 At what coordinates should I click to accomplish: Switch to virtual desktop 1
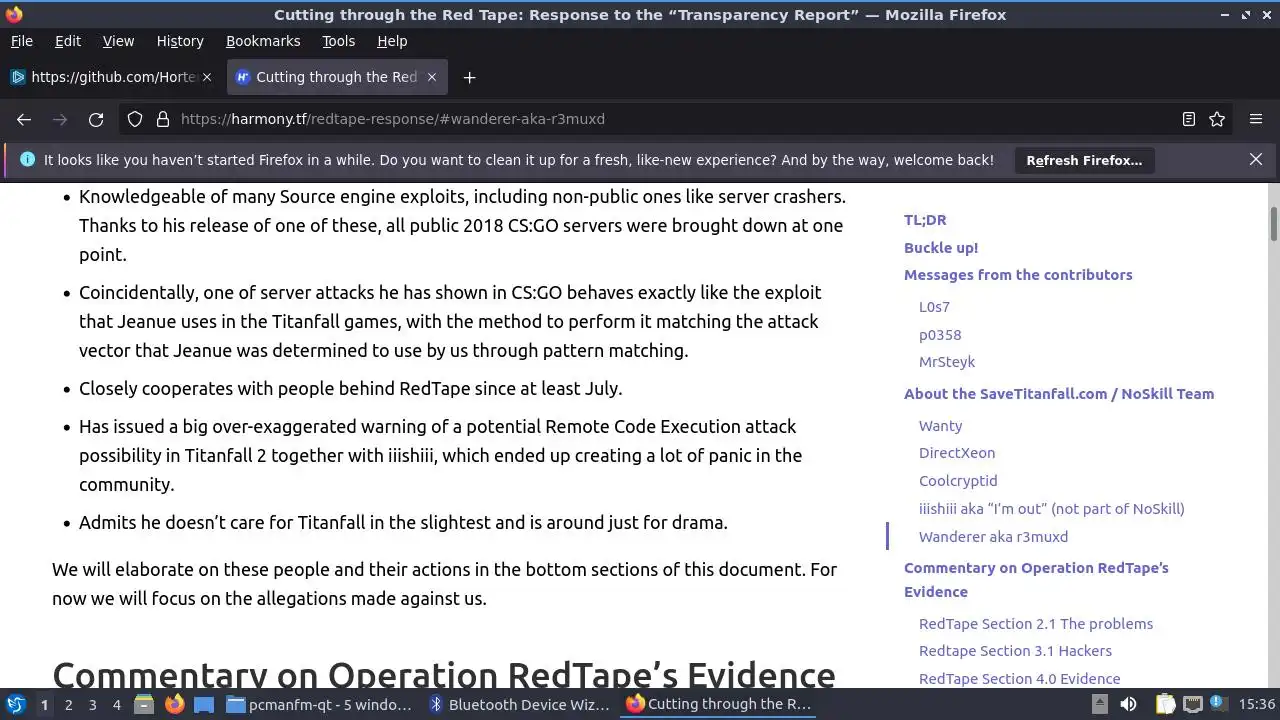pyautogui.click(x=44, y=705)
